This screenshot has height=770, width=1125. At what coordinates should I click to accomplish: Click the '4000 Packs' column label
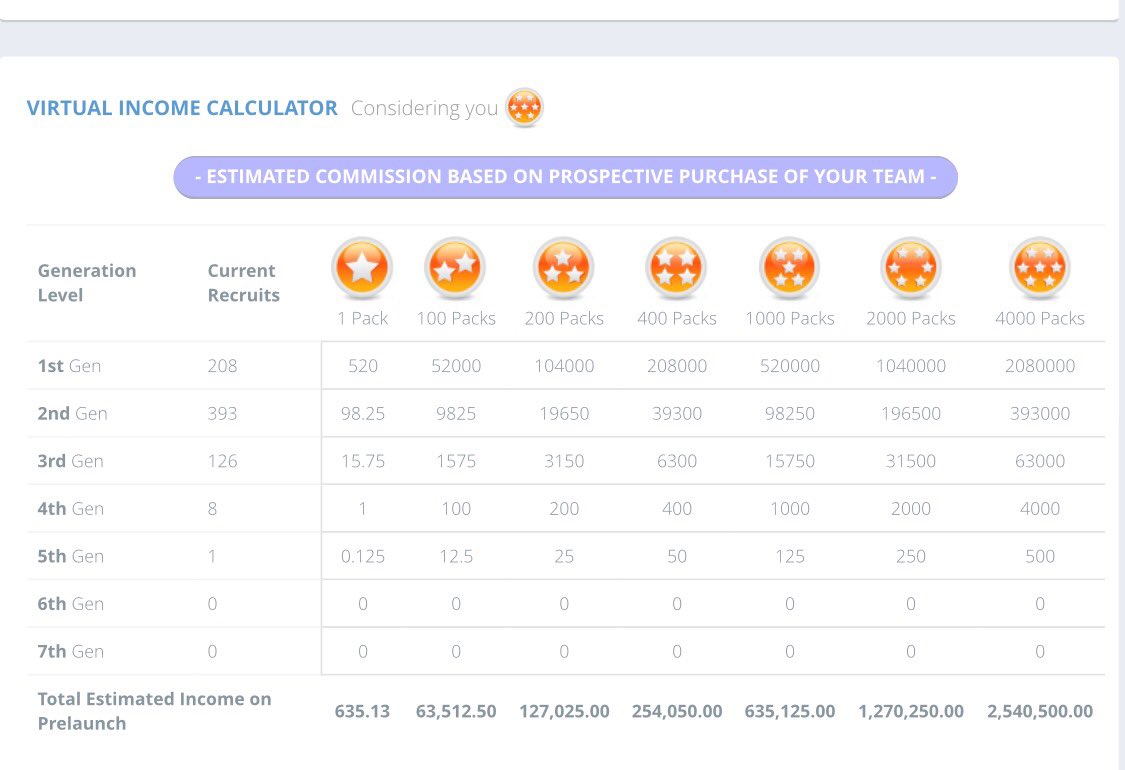(x=1040, y=318)
